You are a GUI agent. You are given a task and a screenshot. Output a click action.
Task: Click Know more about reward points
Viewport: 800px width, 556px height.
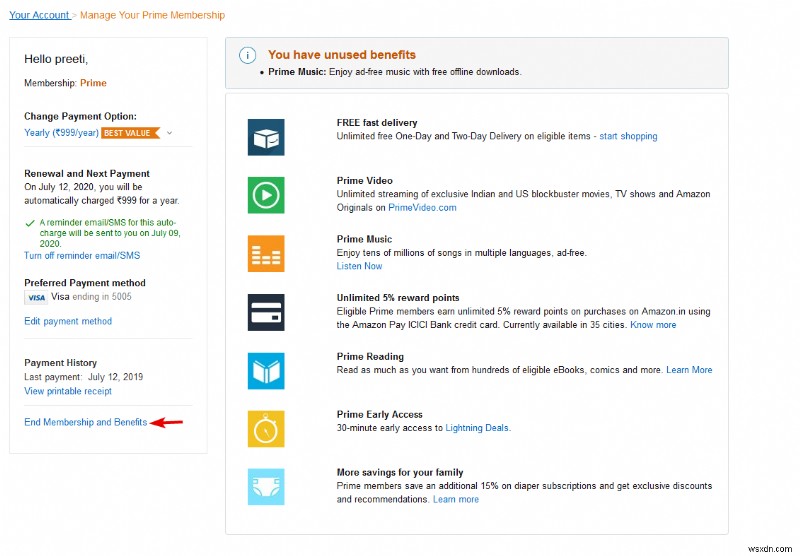coord(653,325)
